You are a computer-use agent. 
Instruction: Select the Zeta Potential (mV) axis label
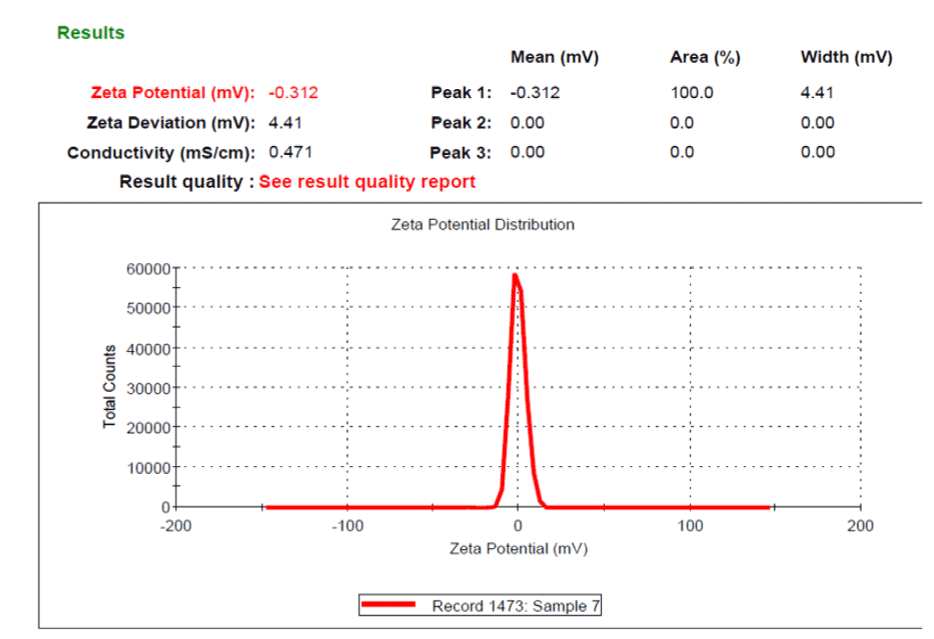519,548
